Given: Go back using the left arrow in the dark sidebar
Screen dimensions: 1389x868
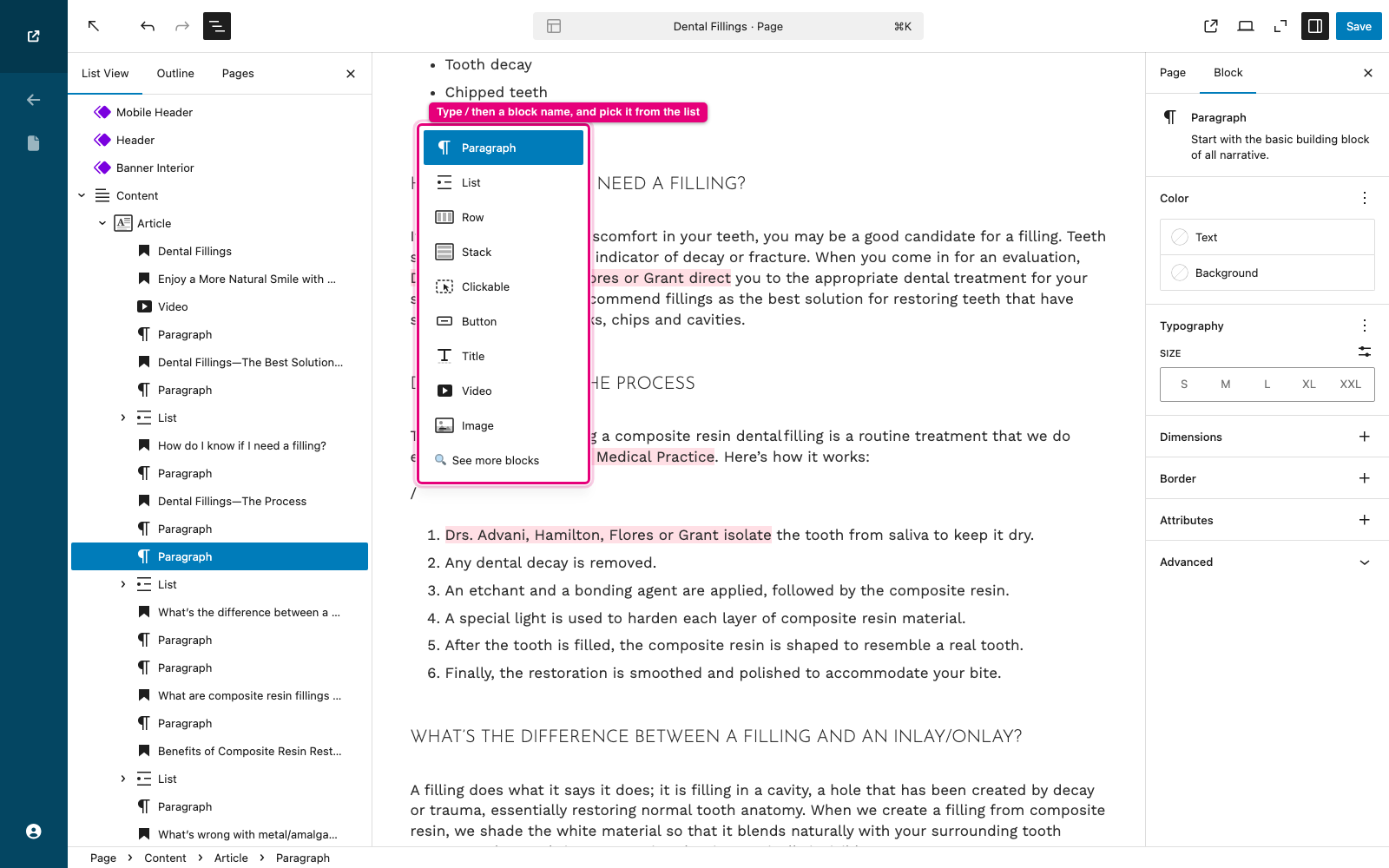Looking at the screenshot, I should [34, 100].
